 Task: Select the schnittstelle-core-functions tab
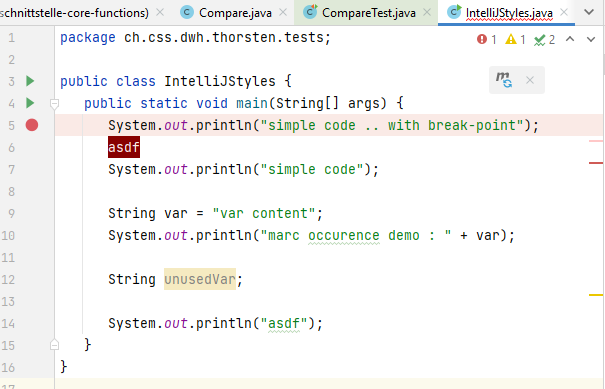(x=74, y=13)
